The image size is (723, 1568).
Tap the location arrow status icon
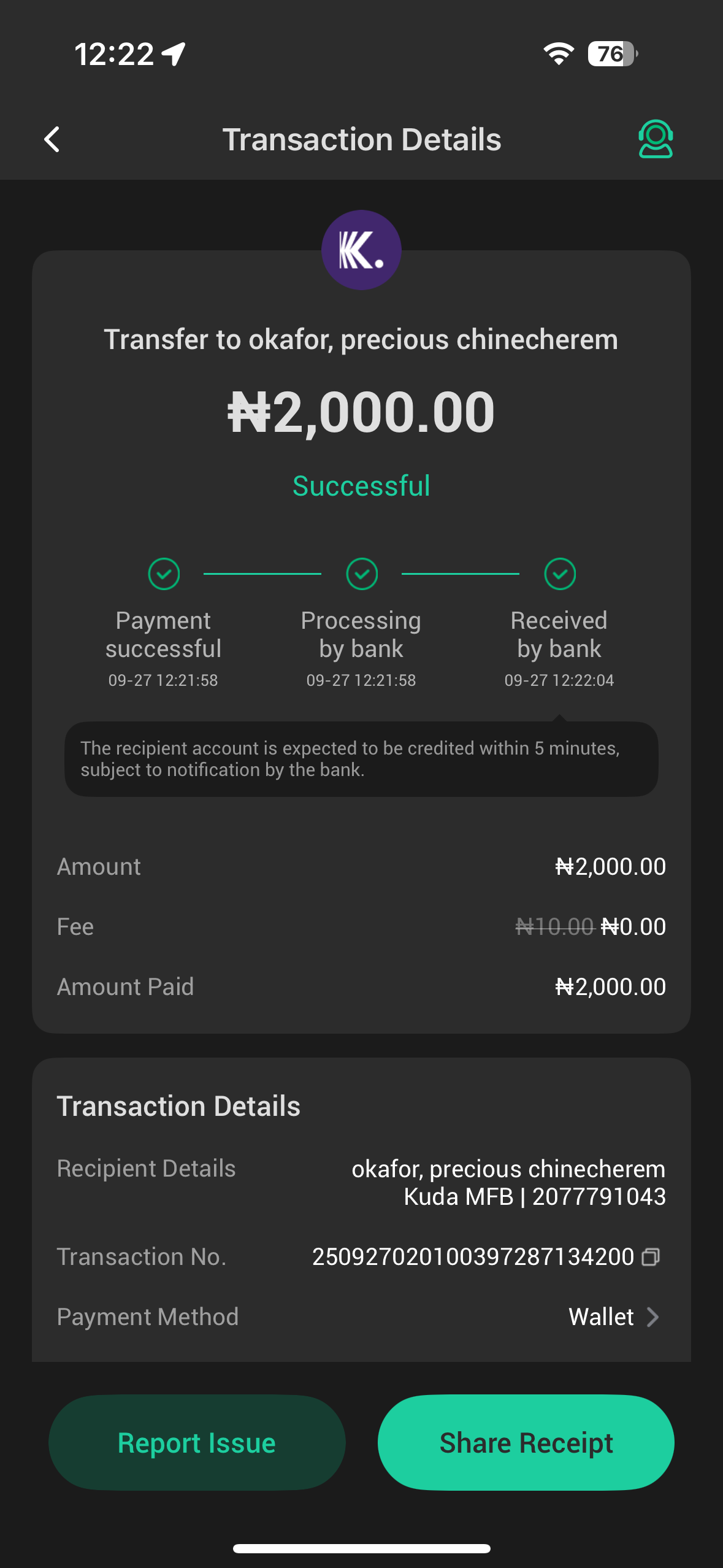[174, 54]
